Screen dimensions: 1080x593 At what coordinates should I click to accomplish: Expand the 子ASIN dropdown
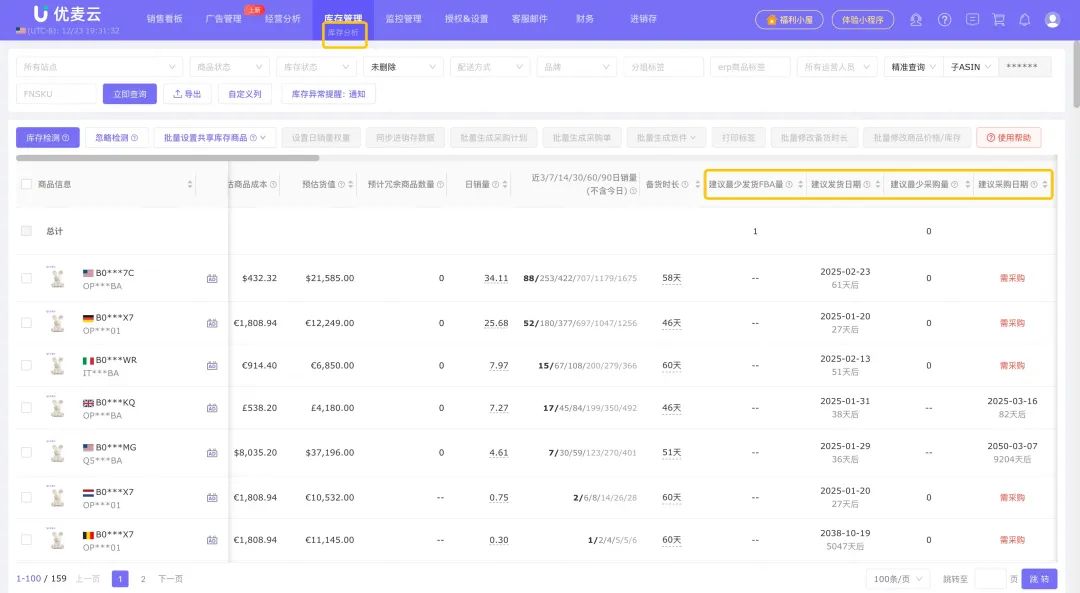pos(970,67)
